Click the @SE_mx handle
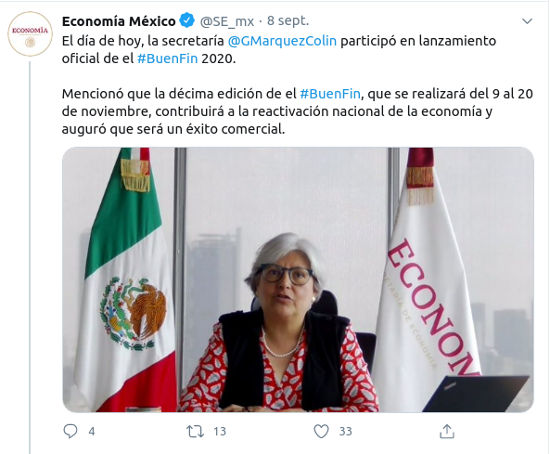The height and width of the screenshot is (454, 550). (227, 22)
